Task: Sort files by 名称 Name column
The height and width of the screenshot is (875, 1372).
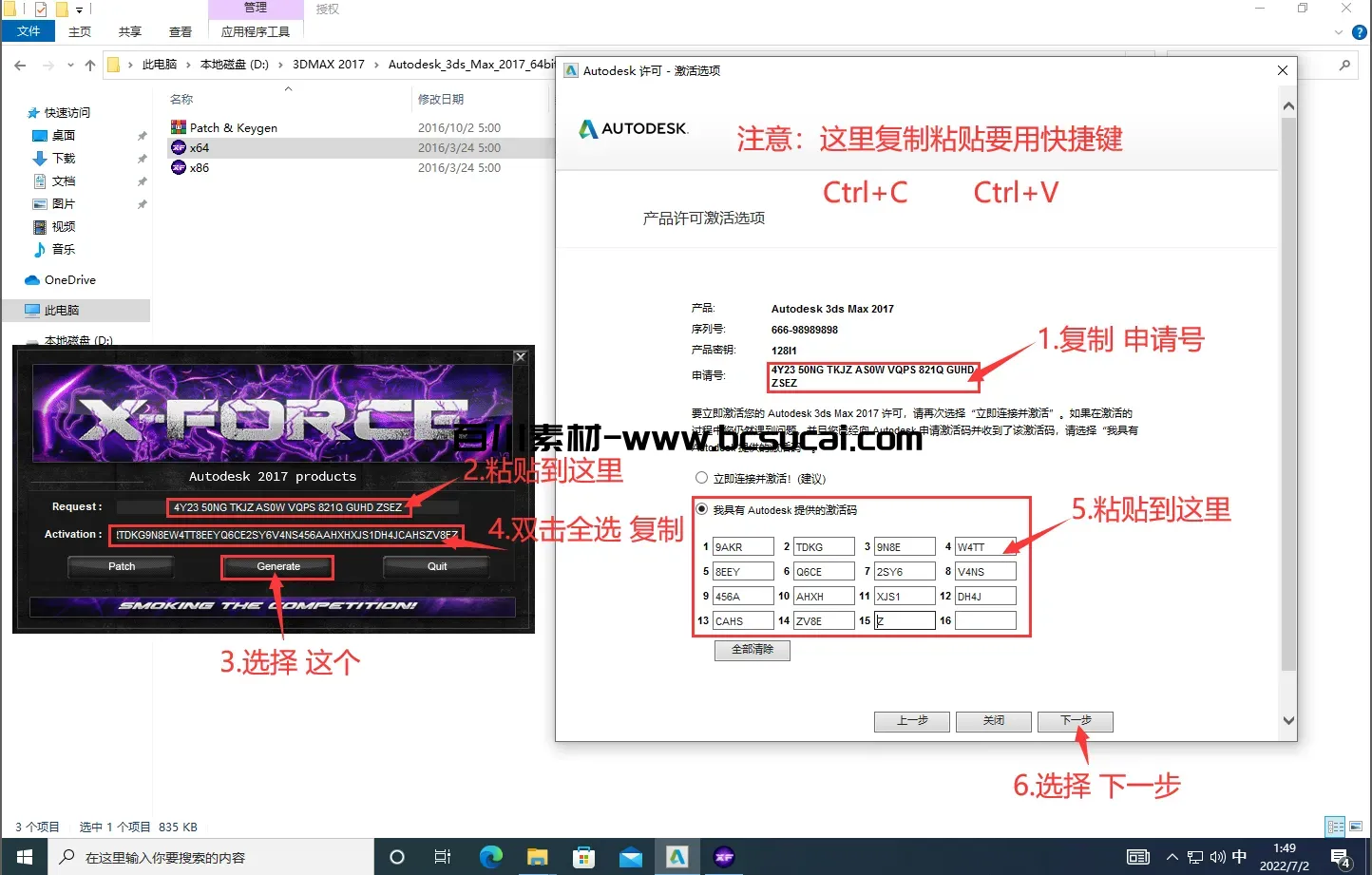Action: [181, 100]
